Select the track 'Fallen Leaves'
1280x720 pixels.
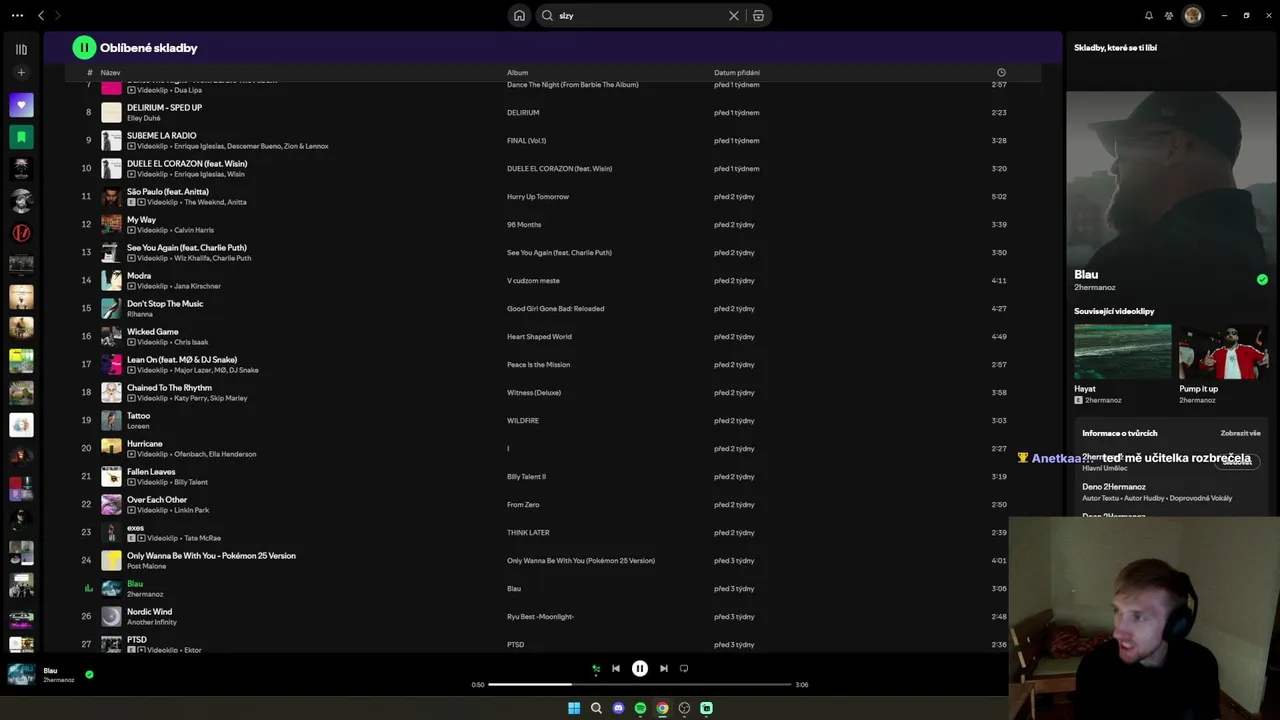click(151, 472)
